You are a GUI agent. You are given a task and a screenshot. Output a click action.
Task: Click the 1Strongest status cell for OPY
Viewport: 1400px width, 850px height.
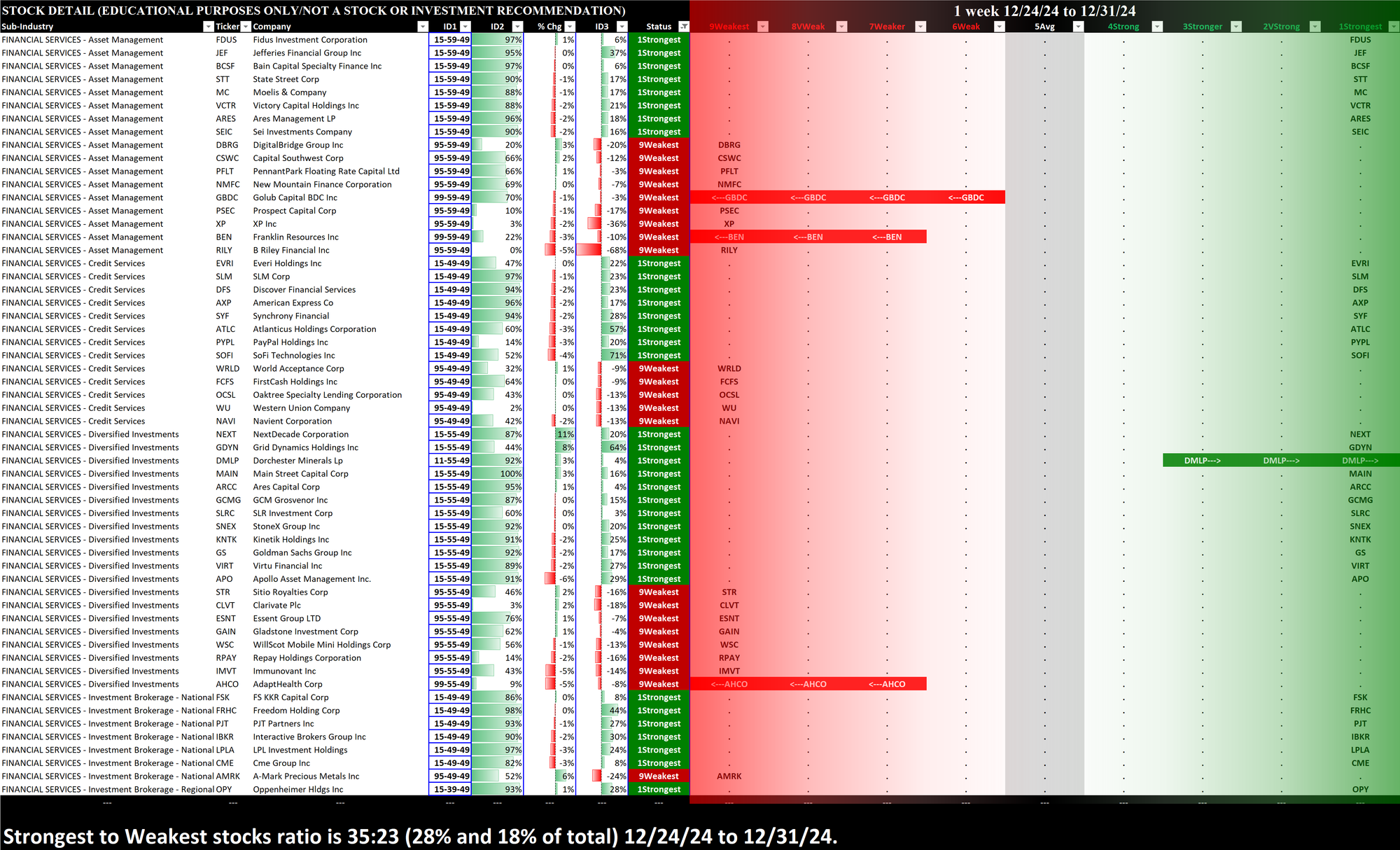click(x=659, y=789)
